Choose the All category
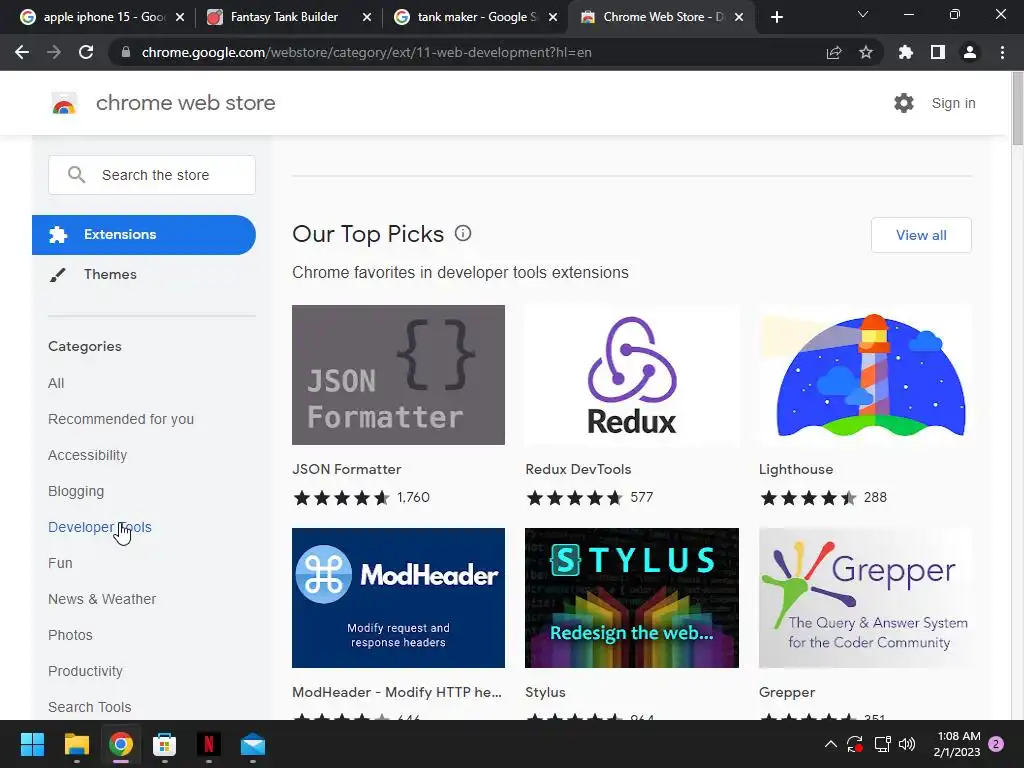 (x=56, y=383)
